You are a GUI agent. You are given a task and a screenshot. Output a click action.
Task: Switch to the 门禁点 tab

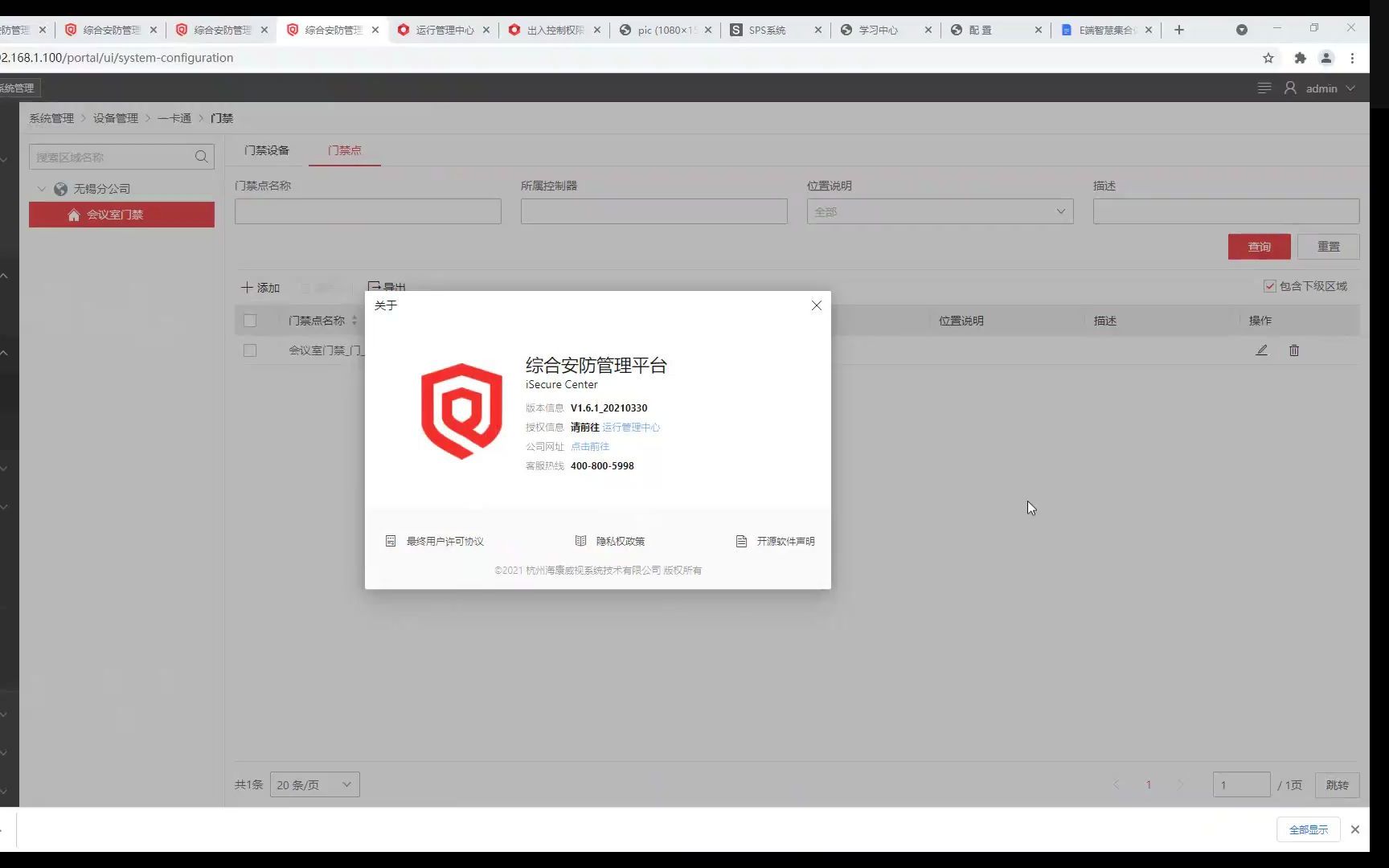(345, 150)
